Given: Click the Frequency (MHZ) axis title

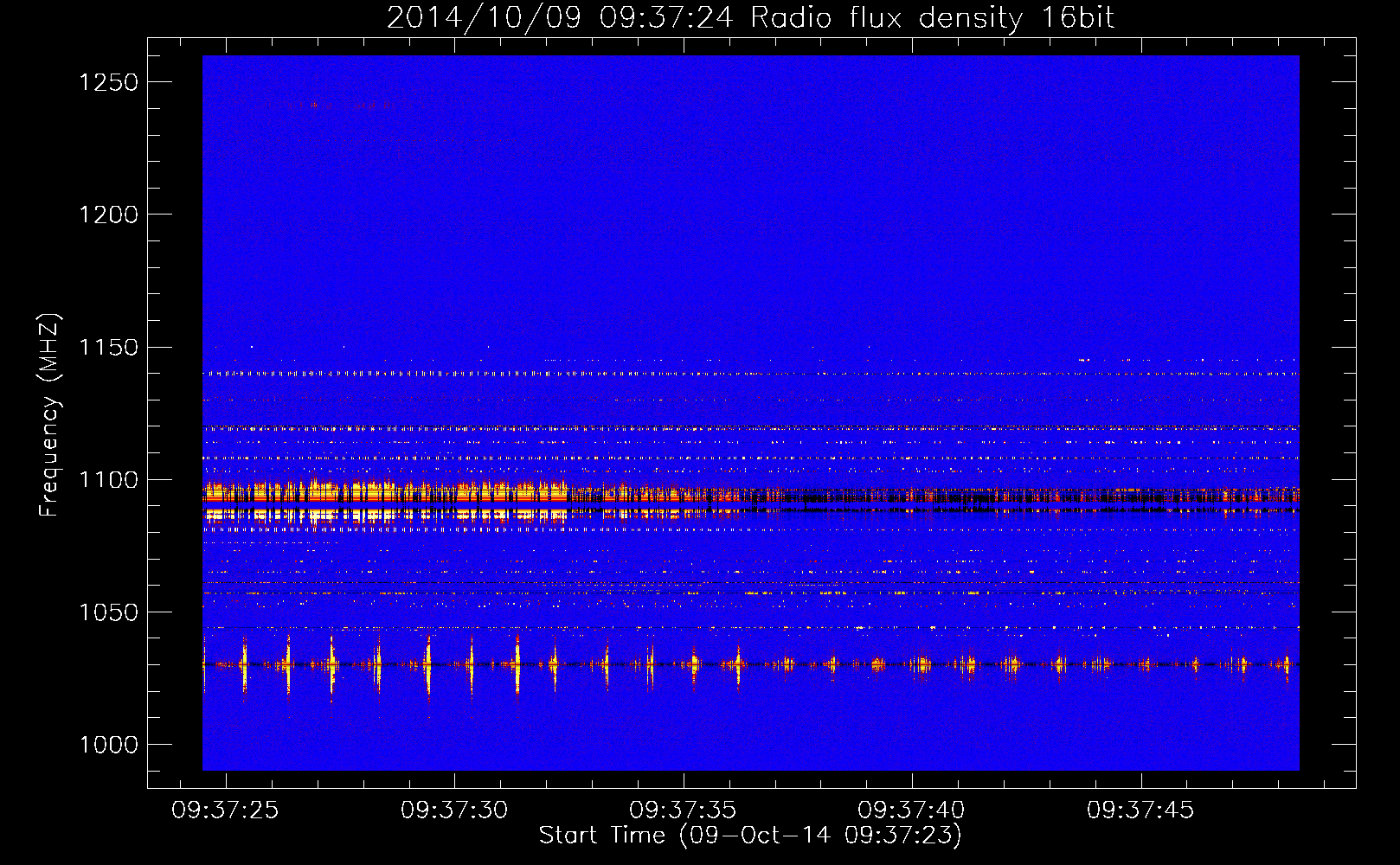Looking at the screenshot, I should 49,415.
